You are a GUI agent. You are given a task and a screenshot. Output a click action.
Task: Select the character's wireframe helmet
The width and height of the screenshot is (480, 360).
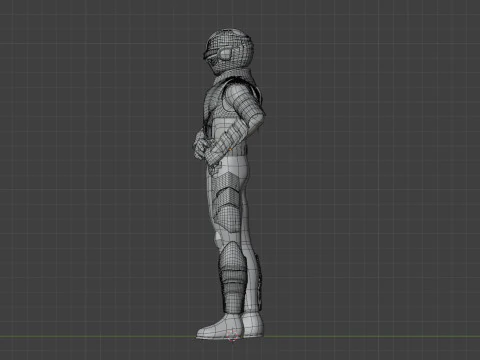coord(229,52)
